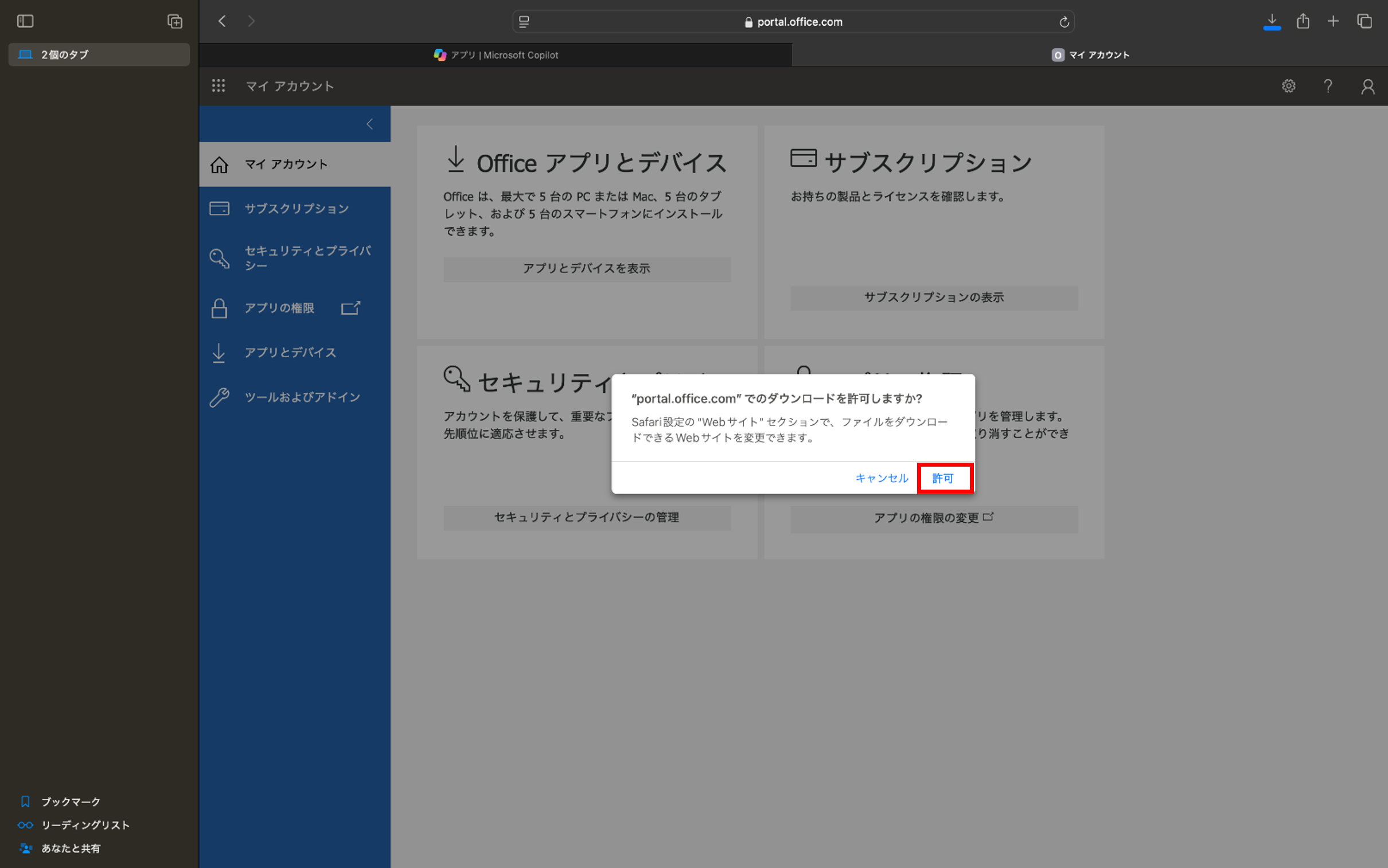Open アプリの権限 in the sidebar
The height and width of the screenshot is (868, 1388).
click(295, 308)
